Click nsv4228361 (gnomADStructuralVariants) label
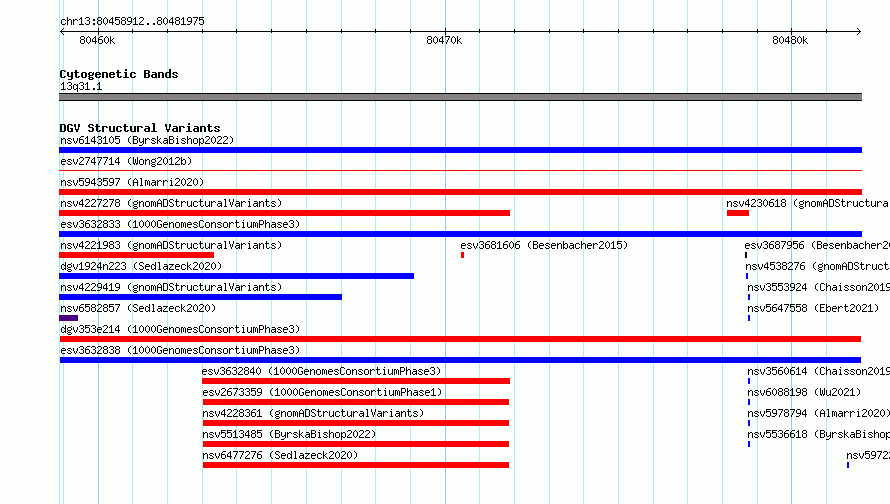Screen dimensions: 890x504 pyautogui.click(x=313, y=413)
